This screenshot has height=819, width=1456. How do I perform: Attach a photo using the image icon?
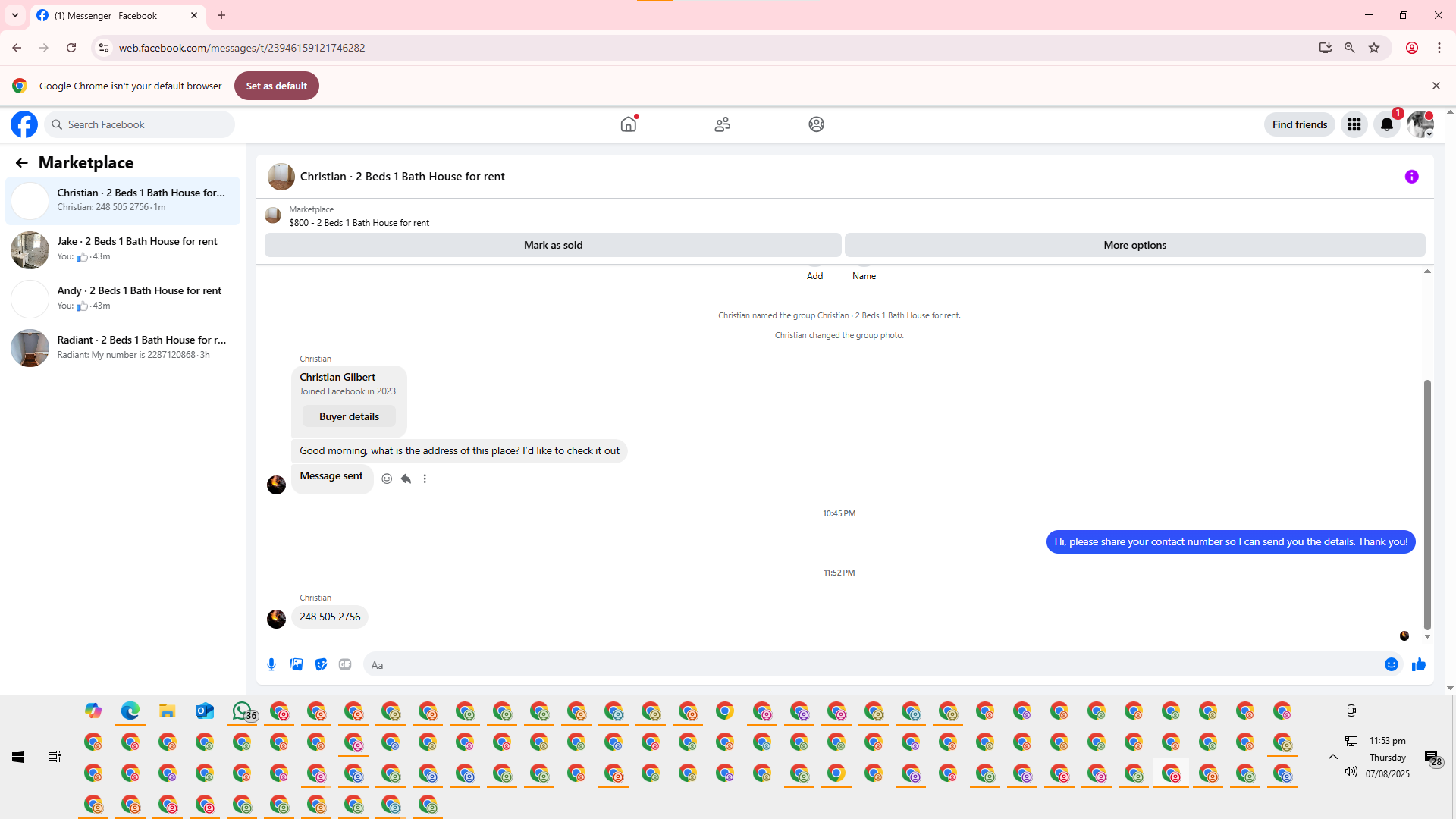pyautogui.click(x=297, y=665)
